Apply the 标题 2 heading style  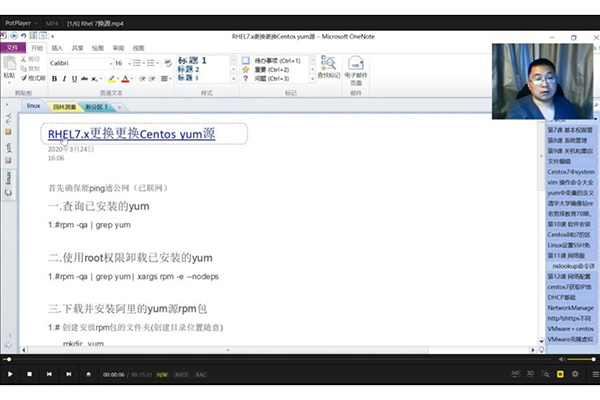[188, 69]
